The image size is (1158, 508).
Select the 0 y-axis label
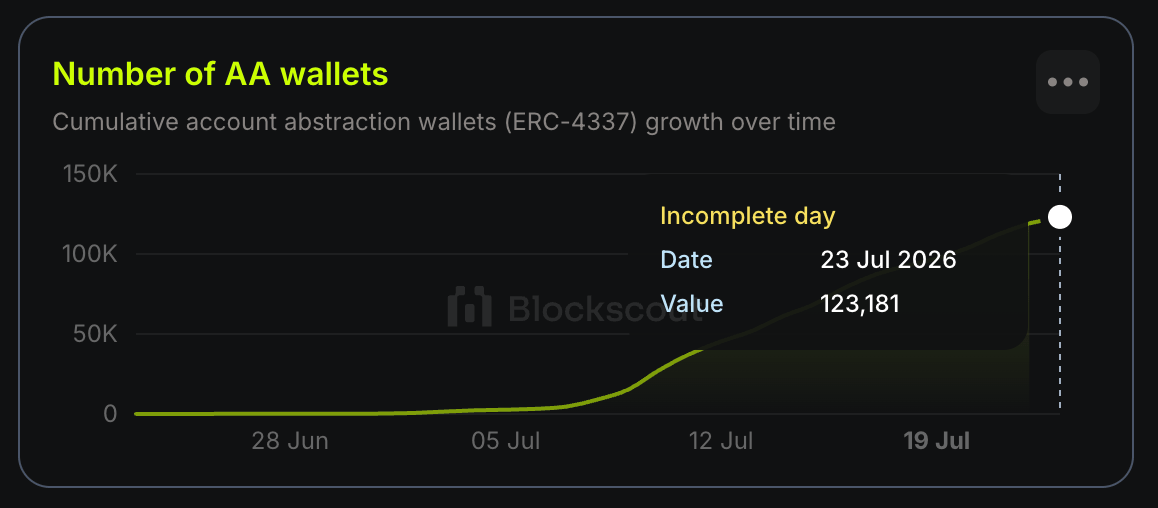(x=110, y=413)
